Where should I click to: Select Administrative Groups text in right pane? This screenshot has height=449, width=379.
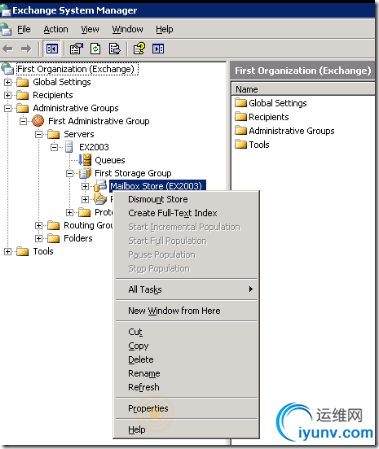coord(292,131)
